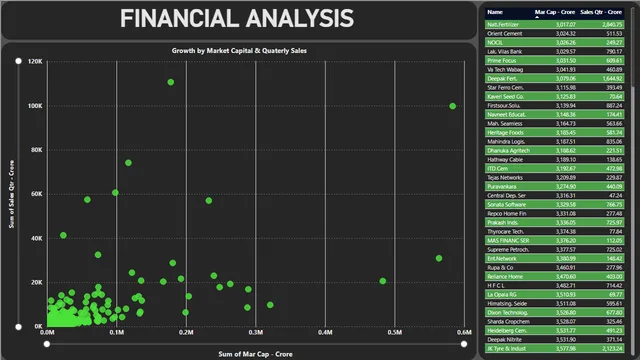Select the Hathway Cable row
Image resolution: width=640 pixels, height=360 pixels.
[554, 159]
